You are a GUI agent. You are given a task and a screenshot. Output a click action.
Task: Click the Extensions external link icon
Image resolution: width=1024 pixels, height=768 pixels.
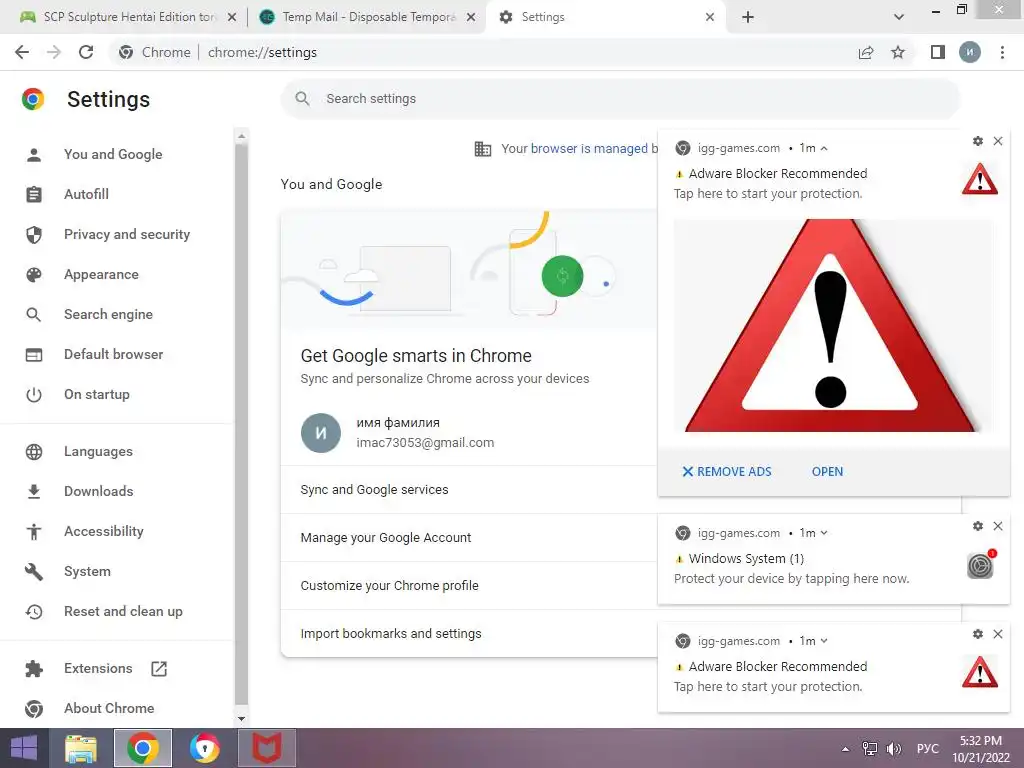[x=159, y=668]
